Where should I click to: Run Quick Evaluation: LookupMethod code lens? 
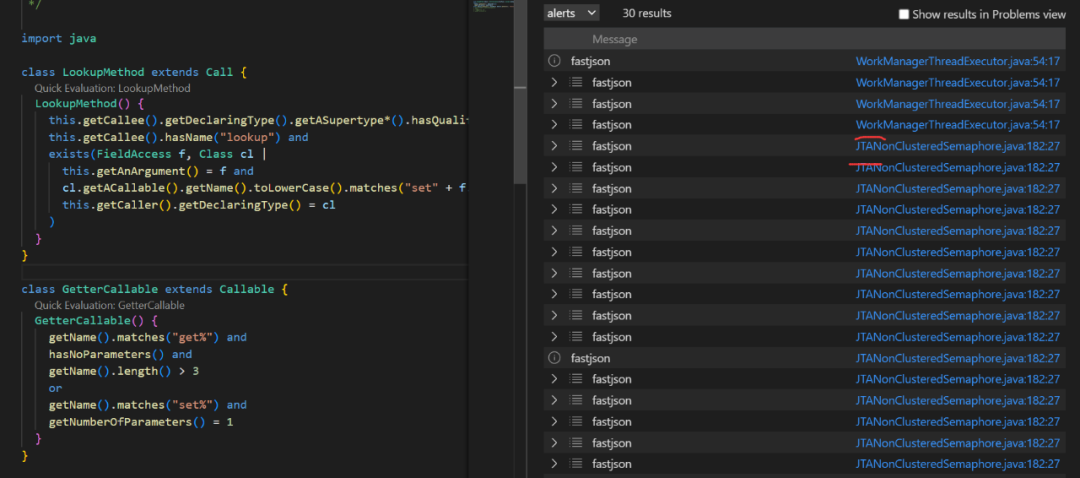tap(112, 88)
